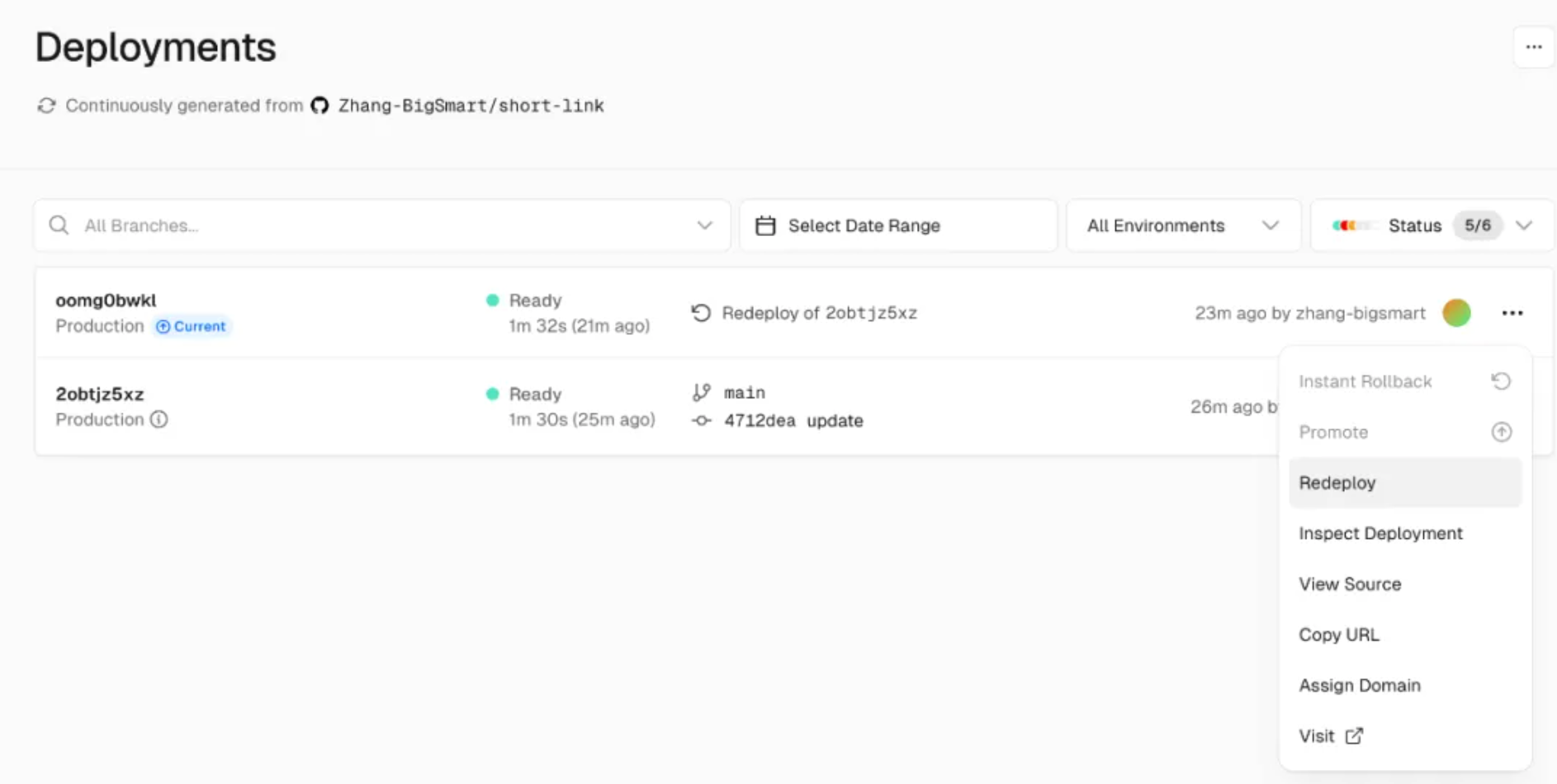Click the '1m 30s (25m ago)' duration text
1557x784 pixels.
pyautogui.click(x=581, y=419)
